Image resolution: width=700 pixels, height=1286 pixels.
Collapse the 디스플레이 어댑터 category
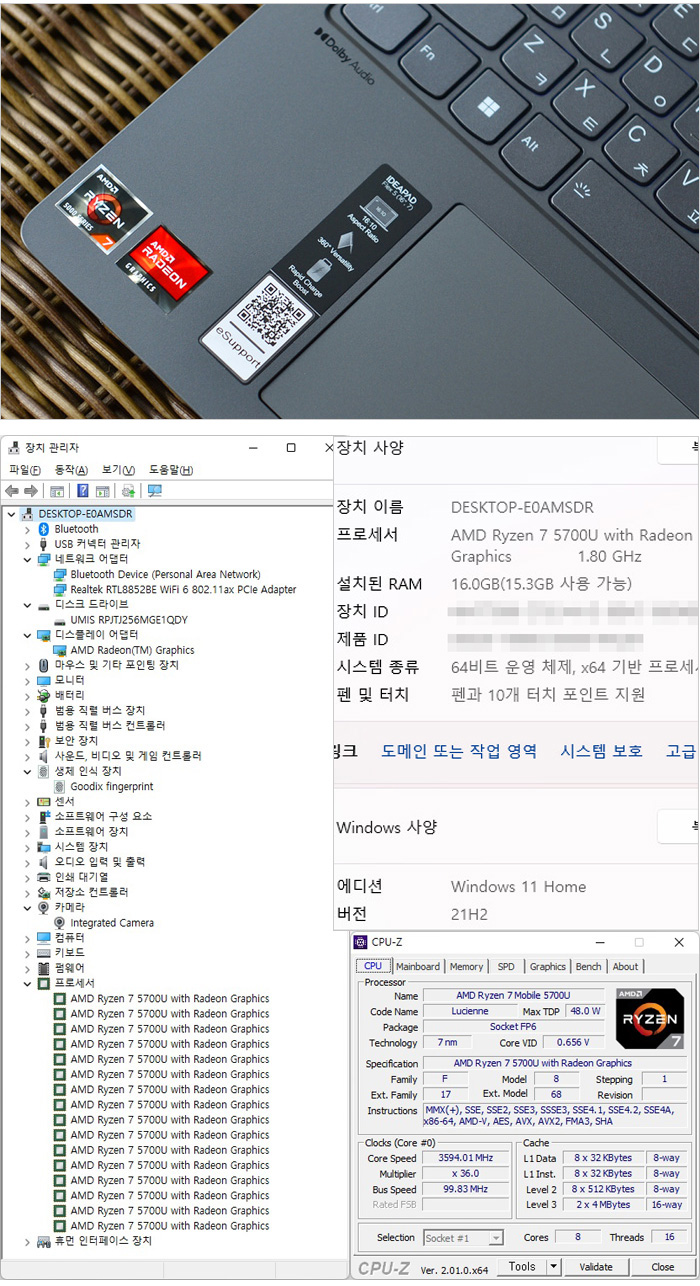27,635
